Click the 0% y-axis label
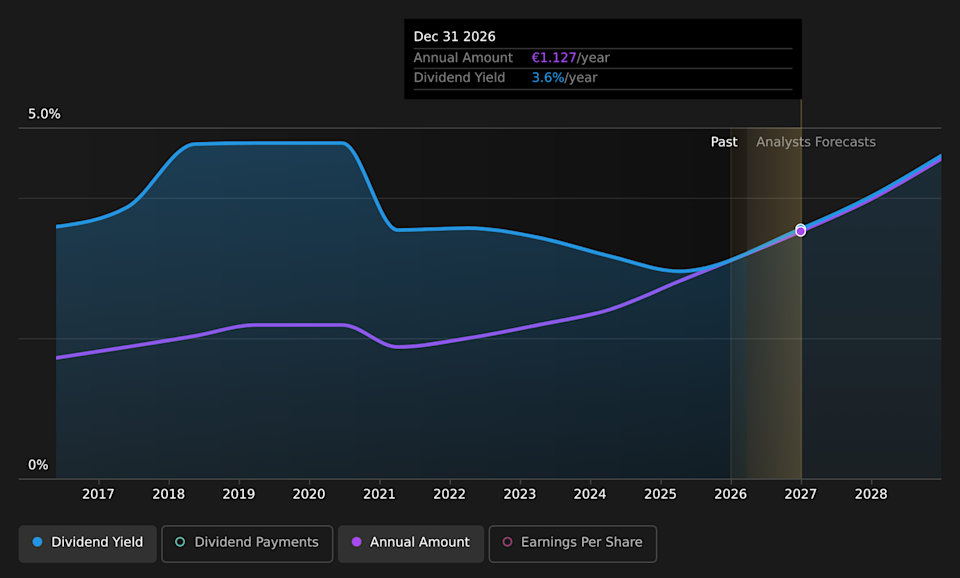 point(38,465)
